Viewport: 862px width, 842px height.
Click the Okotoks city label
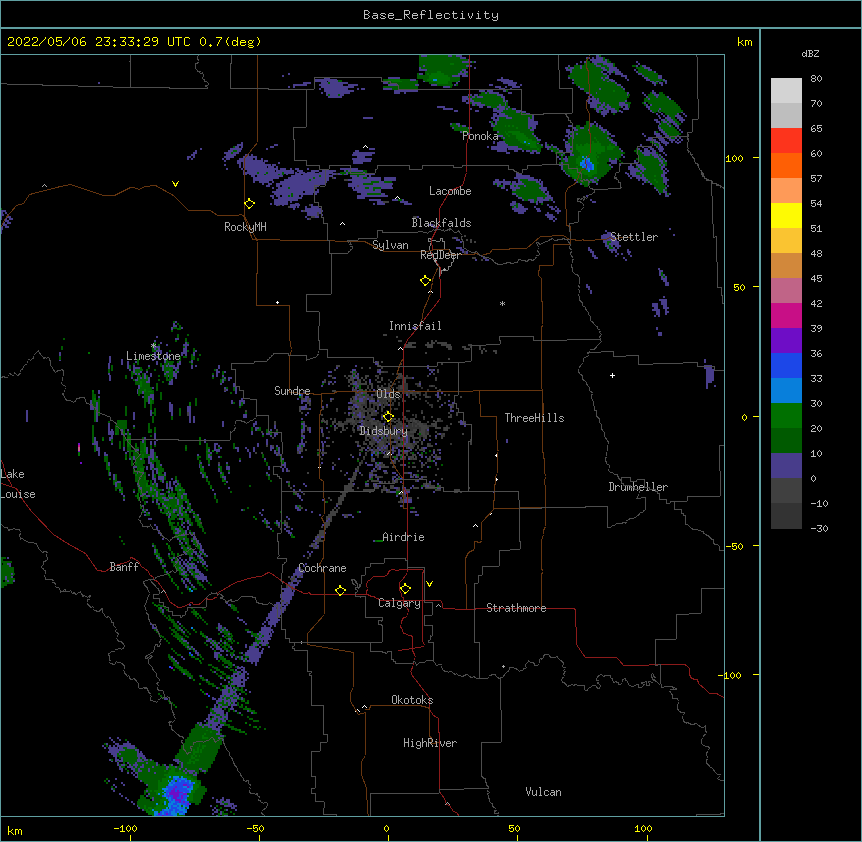coord(412,700)
